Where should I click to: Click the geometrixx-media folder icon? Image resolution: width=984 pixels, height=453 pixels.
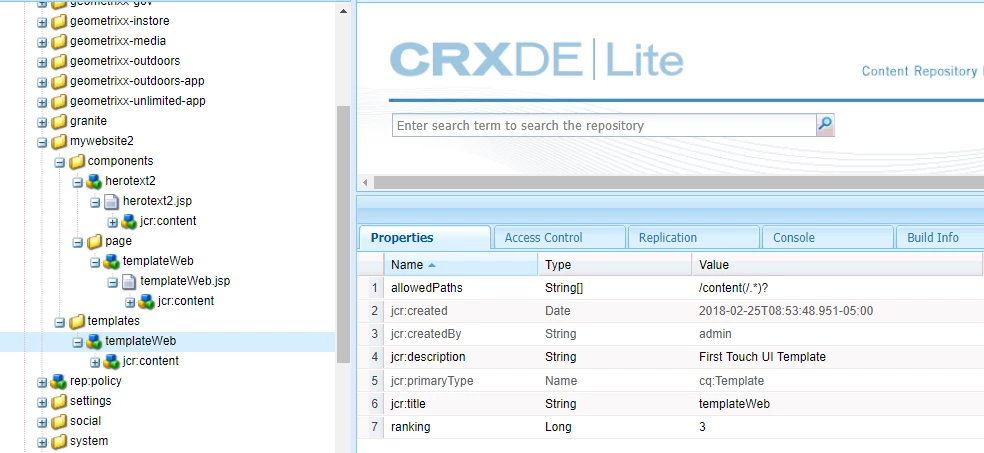click(x=59, y=41)
